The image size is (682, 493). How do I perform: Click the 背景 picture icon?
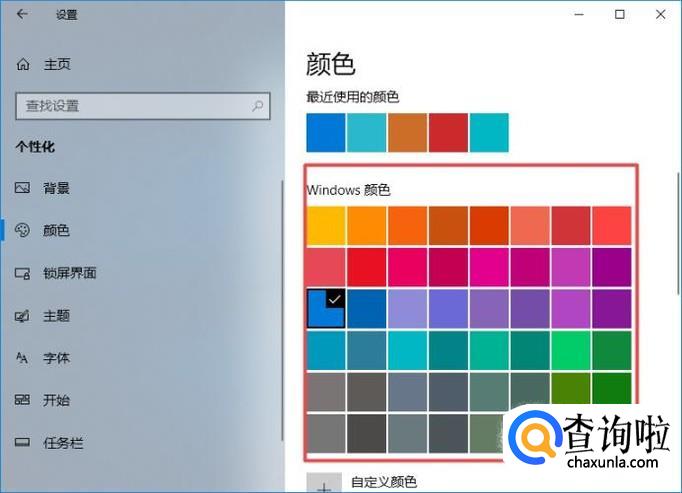tap(22, 188)
